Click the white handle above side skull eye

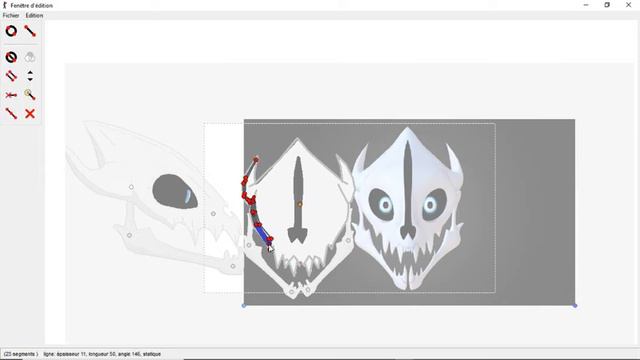click(131, 187)
